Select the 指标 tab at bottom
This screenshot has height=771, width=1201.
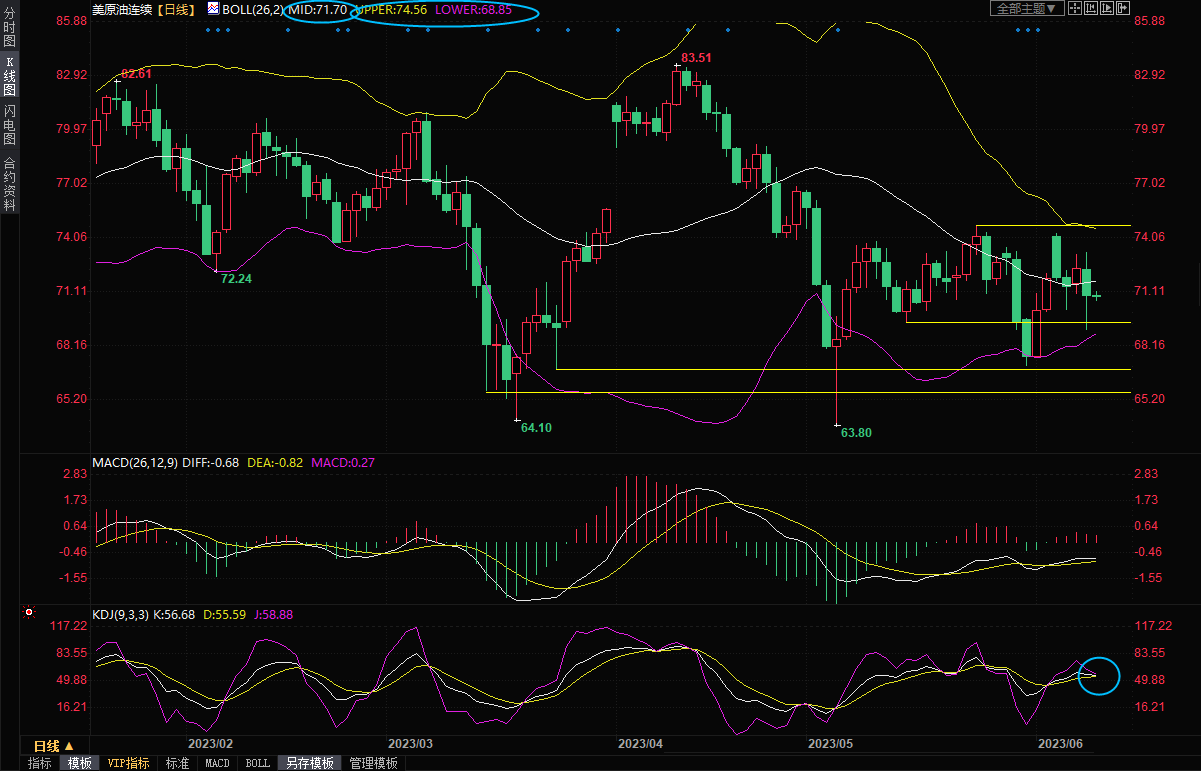(40, 763)
